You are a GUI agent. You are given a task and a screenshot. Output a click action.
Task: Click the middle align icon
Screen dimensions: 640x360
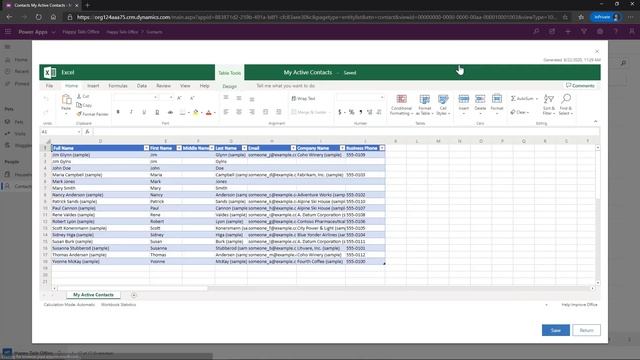pyautogui.click(x=239, y=98)
